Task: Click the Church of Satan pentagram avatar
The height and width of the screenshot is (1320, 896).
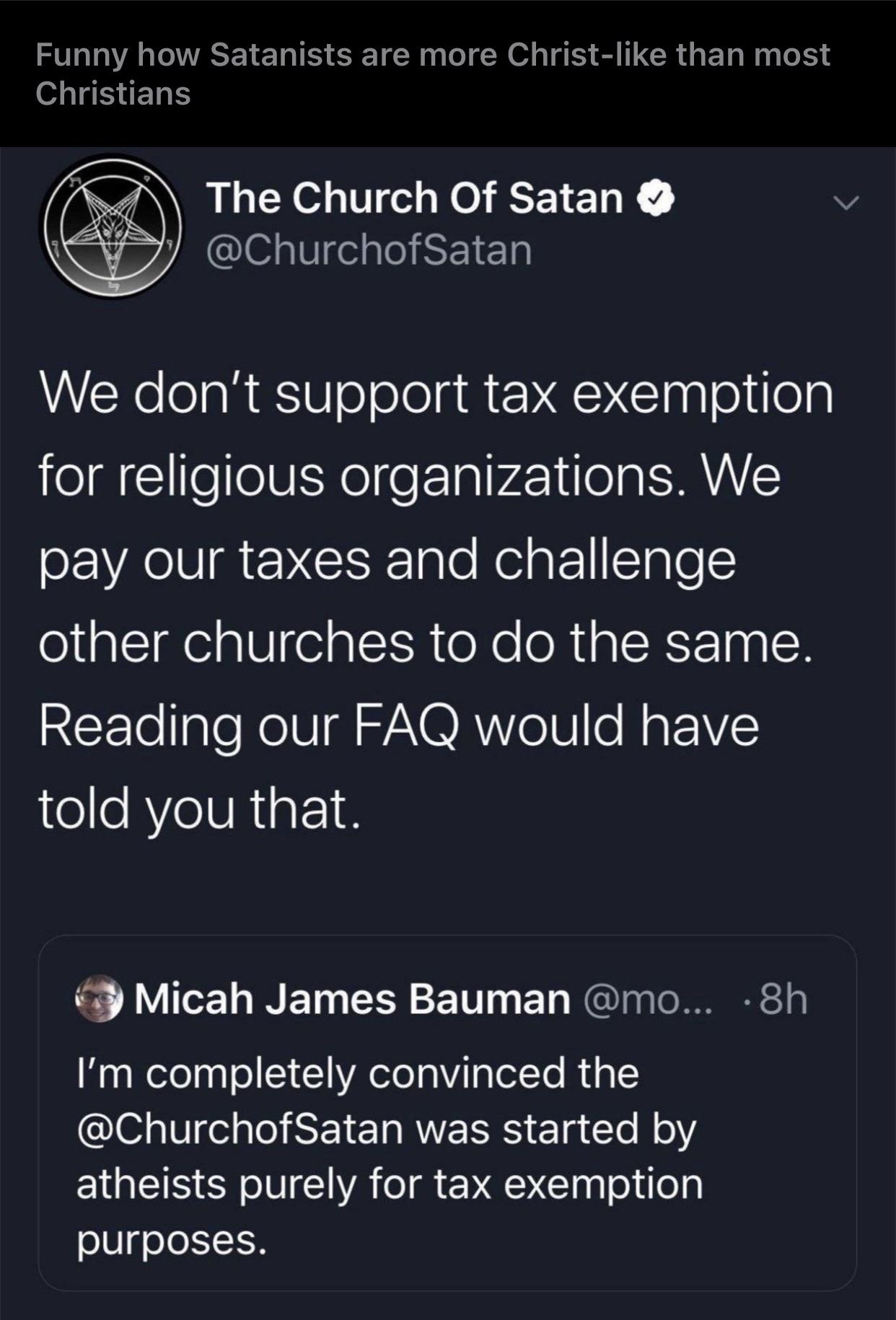Action: [110, 225]
